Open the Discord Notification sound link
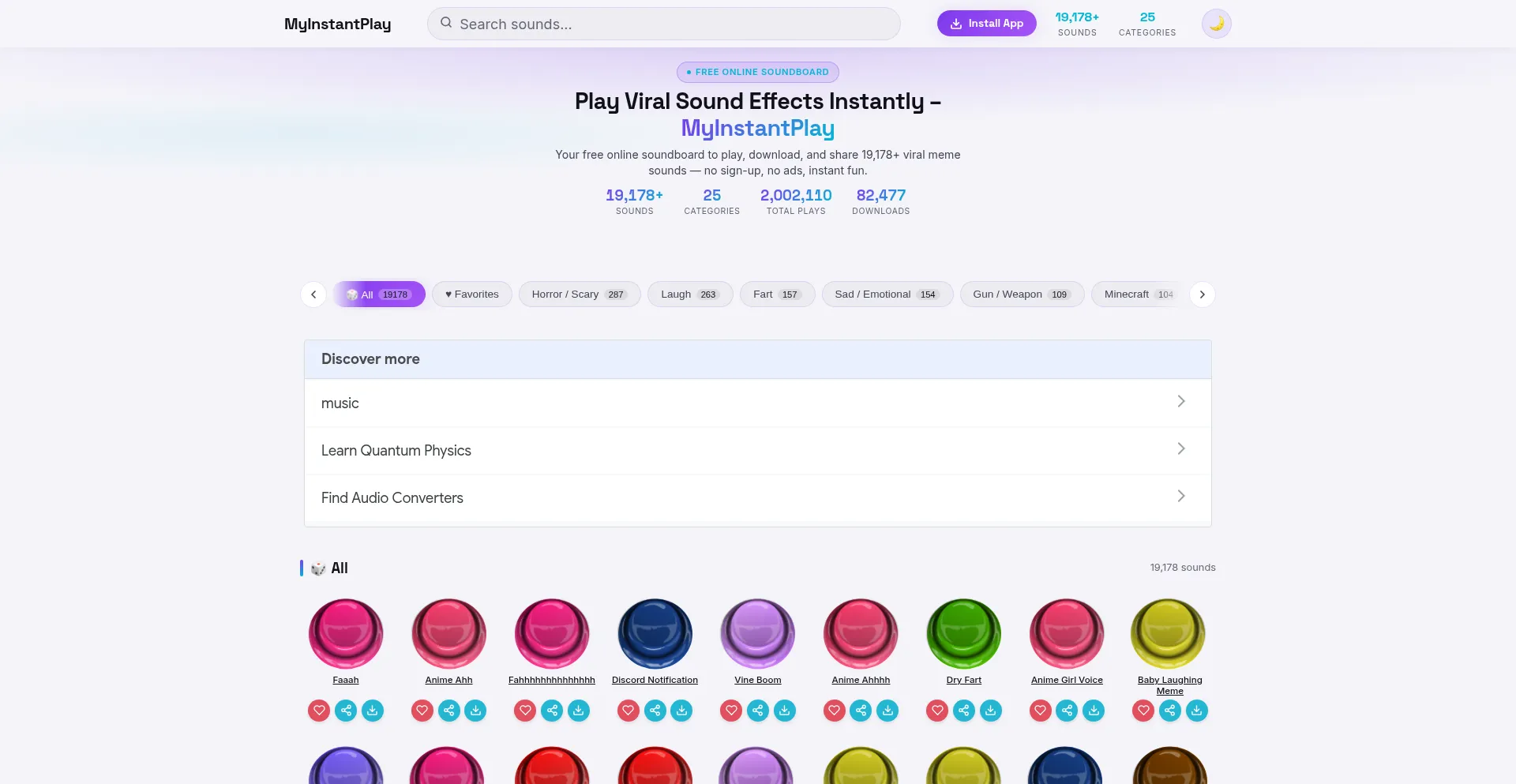The width and height of the screenshot is (1516, 784). 655,680
